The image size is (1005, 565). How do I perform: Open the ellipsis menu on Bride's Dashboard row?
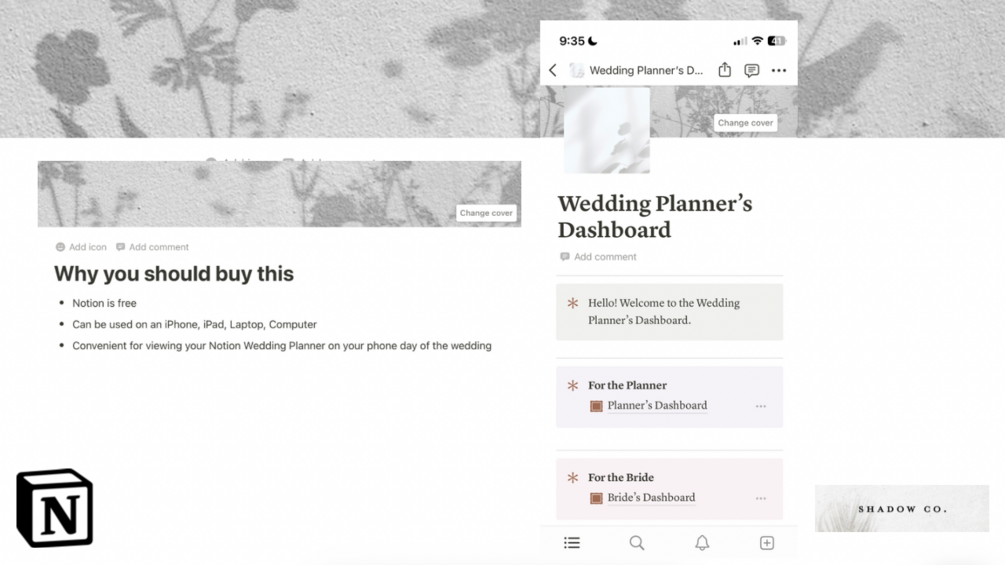coord(761,498)
